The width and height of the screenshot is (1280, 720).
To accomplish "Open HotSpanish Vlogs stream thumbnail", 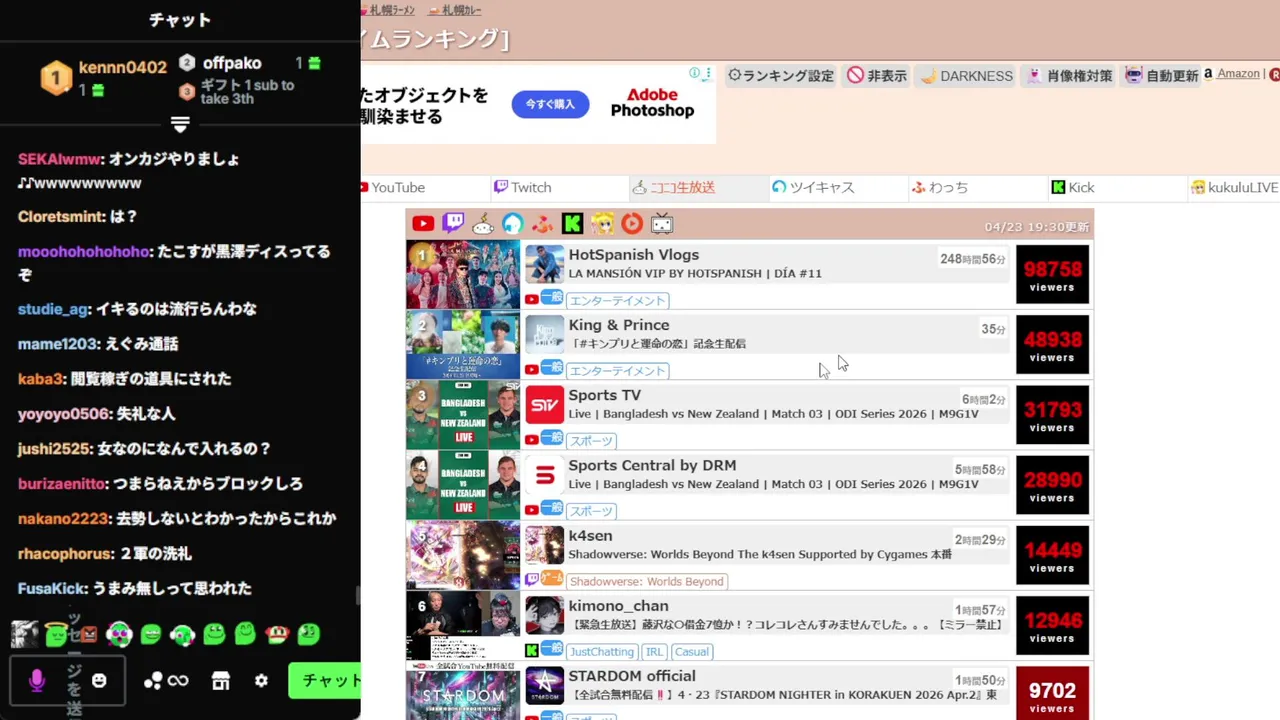I will (463, 274).
